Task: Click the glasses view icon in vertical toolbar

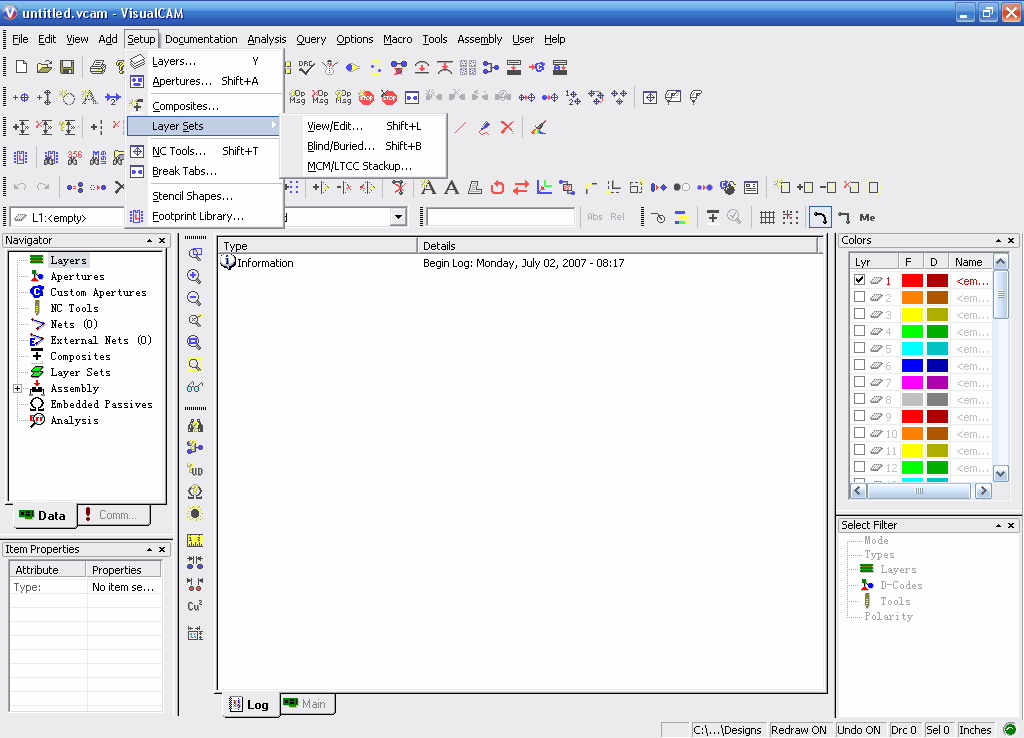Action: [195, 387]
